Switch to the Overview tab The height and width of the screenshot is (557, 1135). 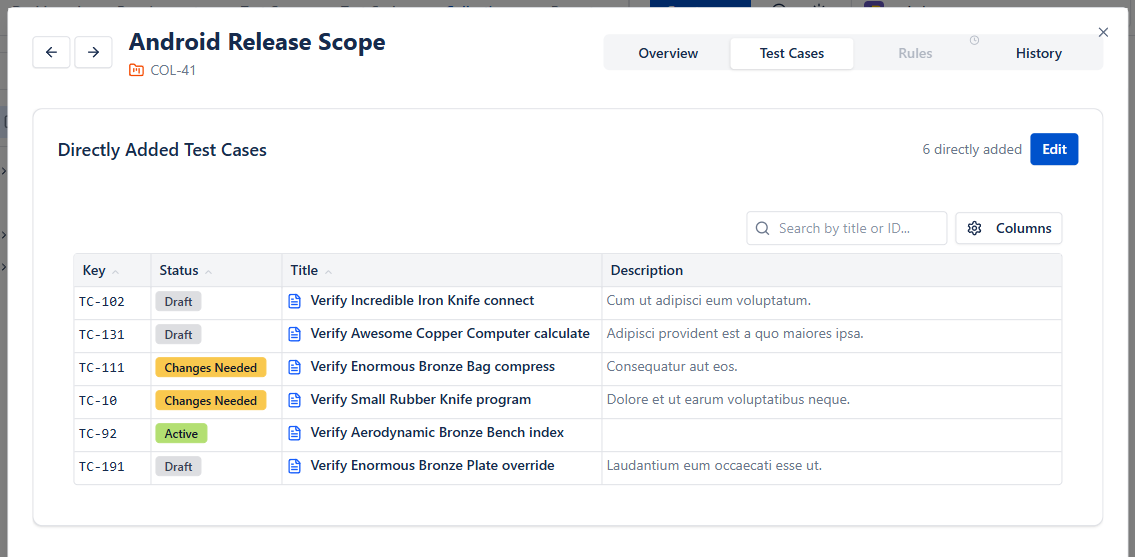668,53
